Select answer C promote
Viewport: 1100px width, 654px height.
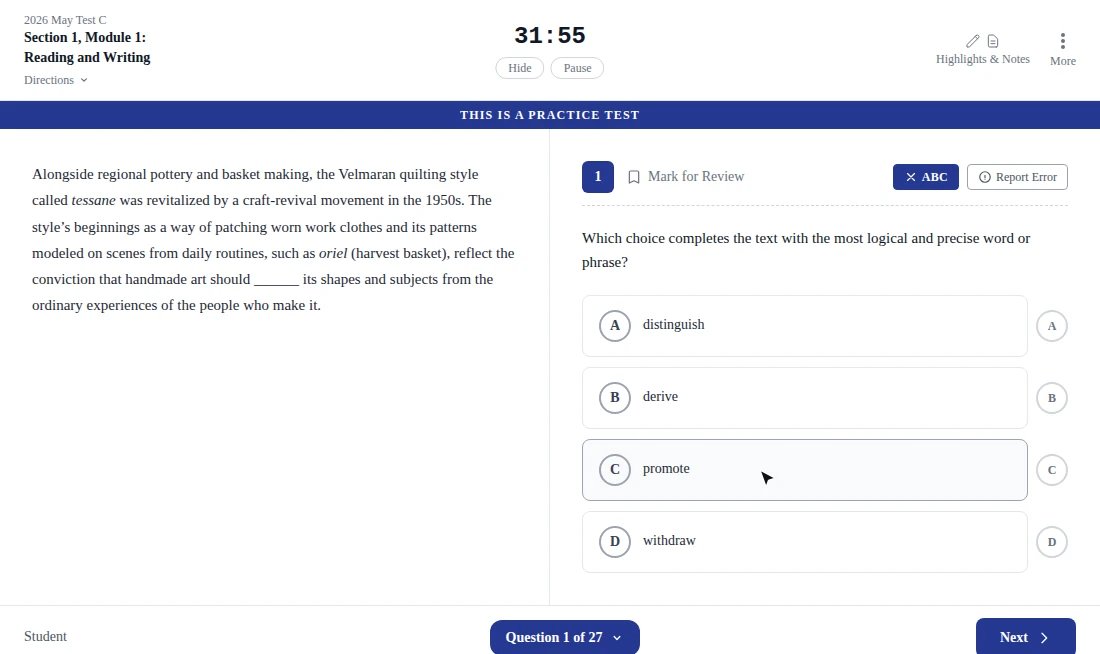click(804, 469)
